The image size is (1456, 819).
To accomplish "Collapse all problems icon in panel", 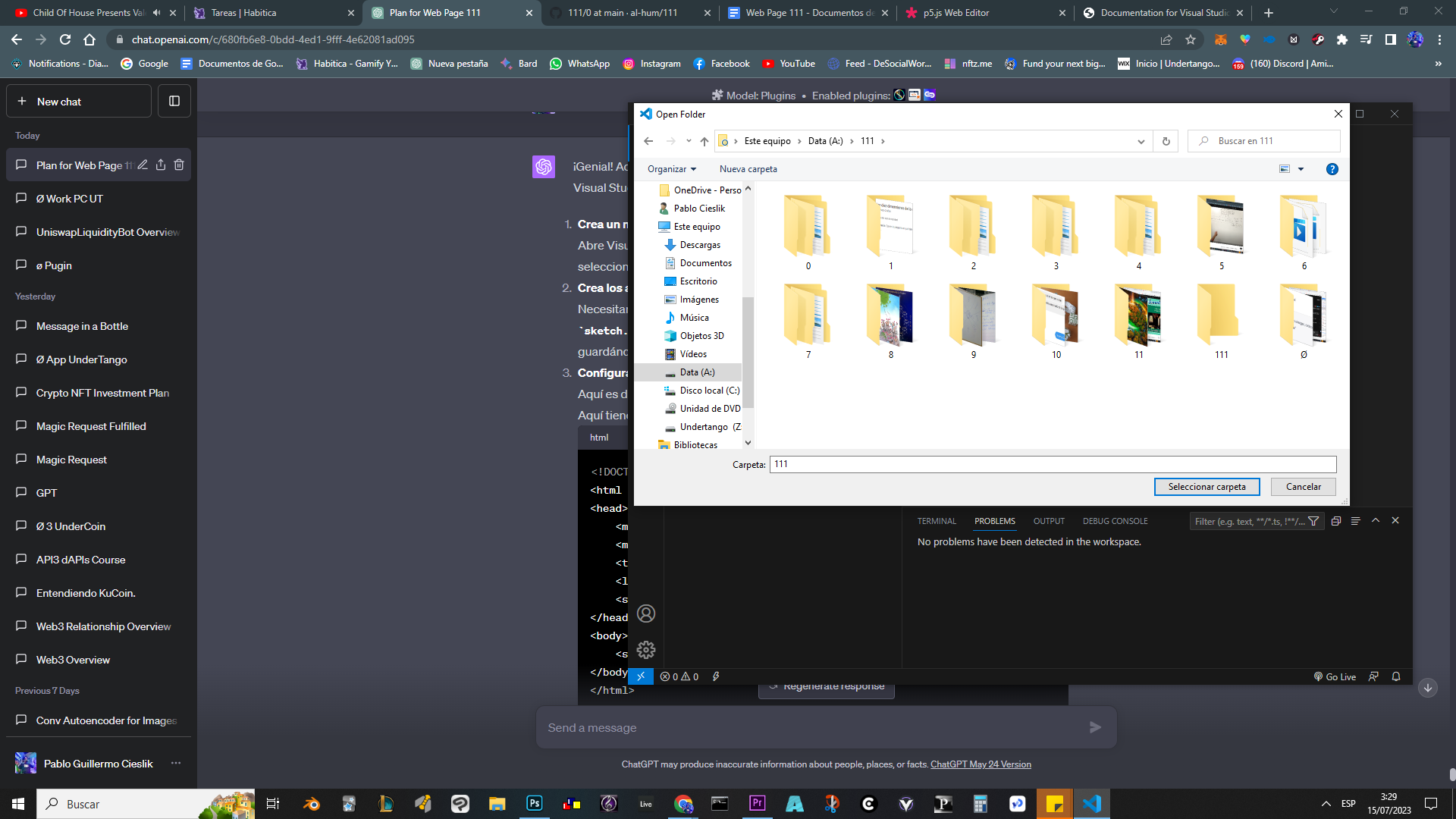I will point(1336,521).
